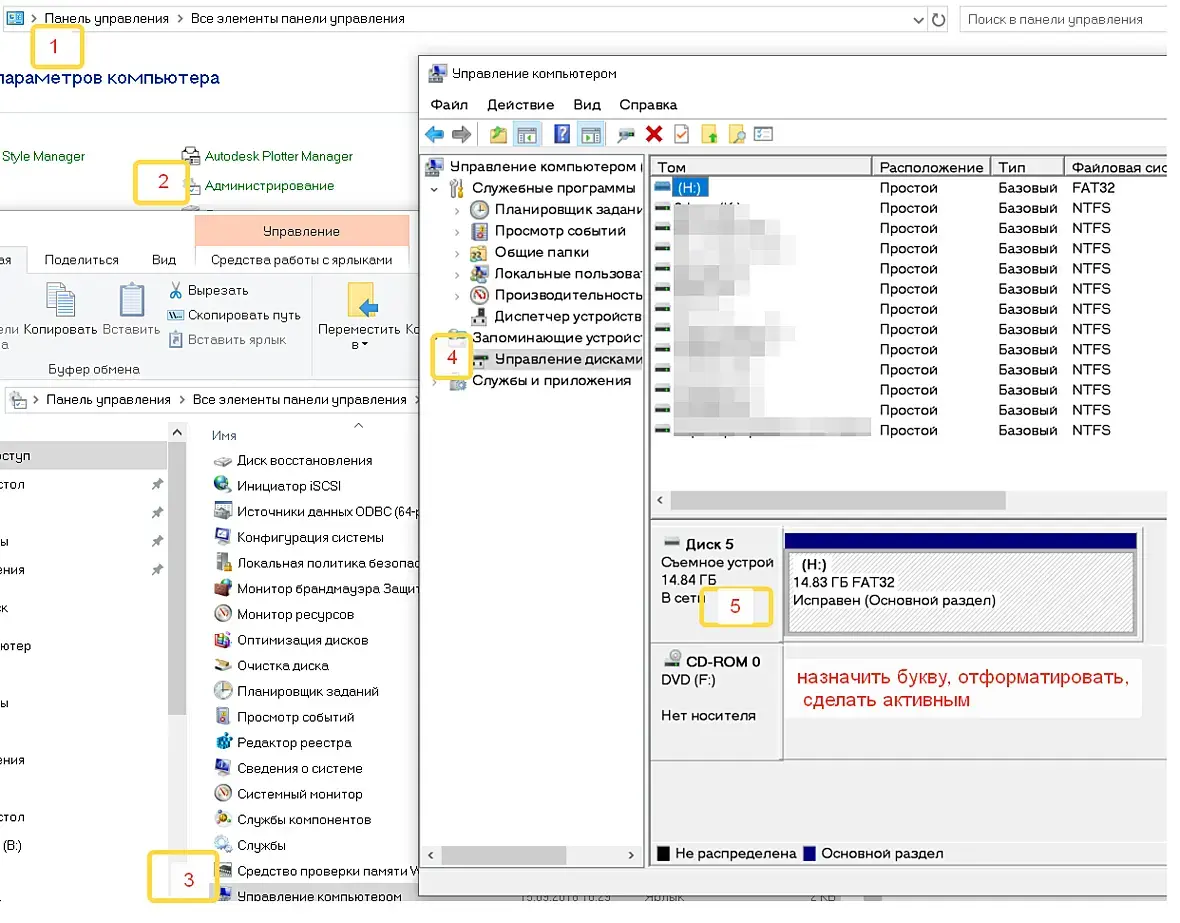This screenshot has height=923, width=1180.
Task: Expand the Локальные пользователи node
Action: 457,275
